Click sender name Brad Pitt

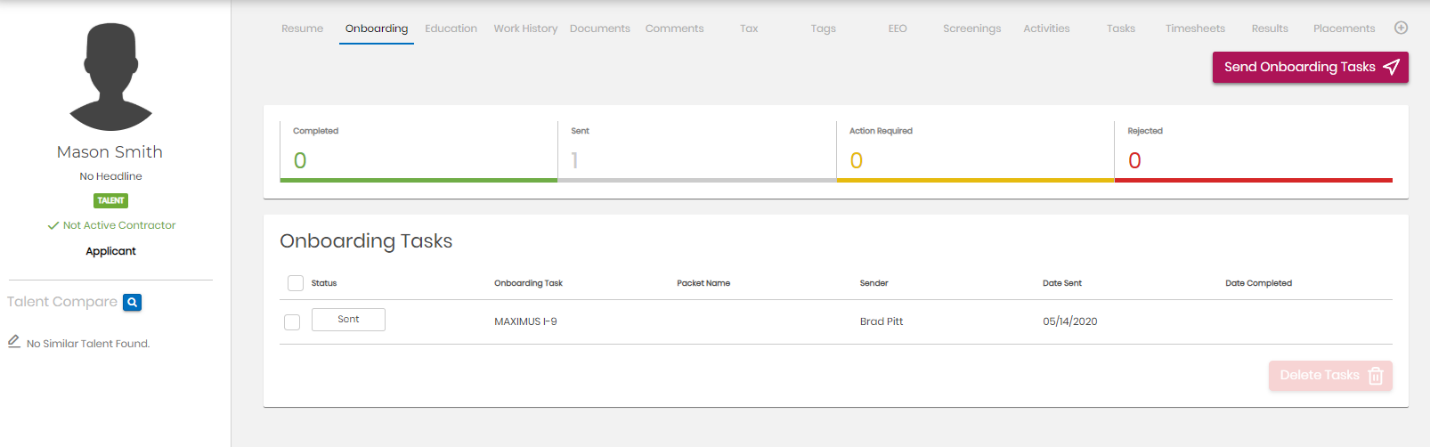click(x=883, y=322)
